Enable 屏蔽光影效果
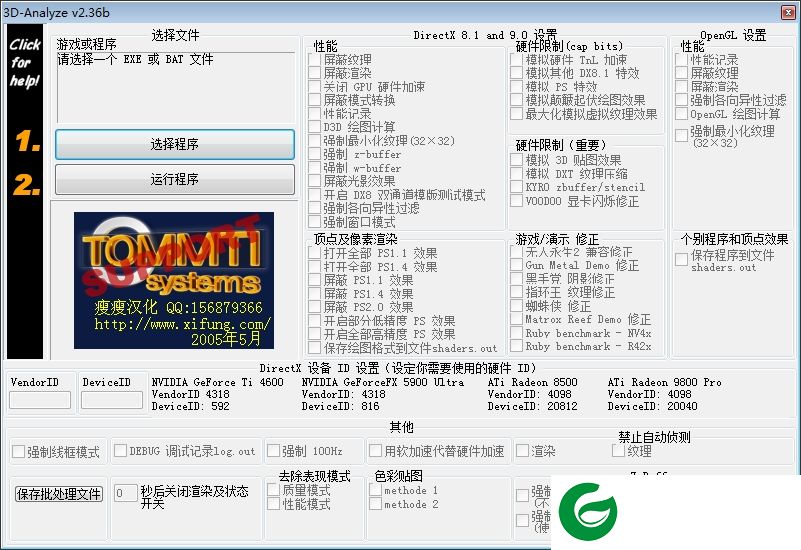Image resolution: width=801 pixels, height=550 pixels. pyautogui.click(x=315, y=181)
